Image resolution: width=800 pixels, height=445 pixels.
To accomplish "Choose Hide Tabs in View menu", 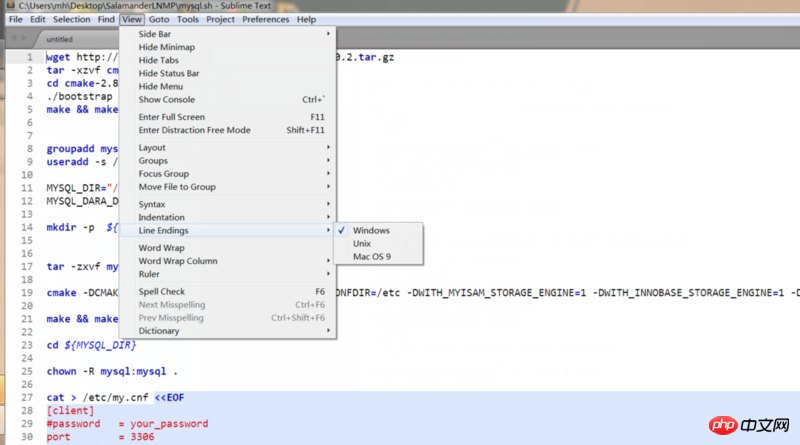I will pyautogui.click(x=228, y=60).
